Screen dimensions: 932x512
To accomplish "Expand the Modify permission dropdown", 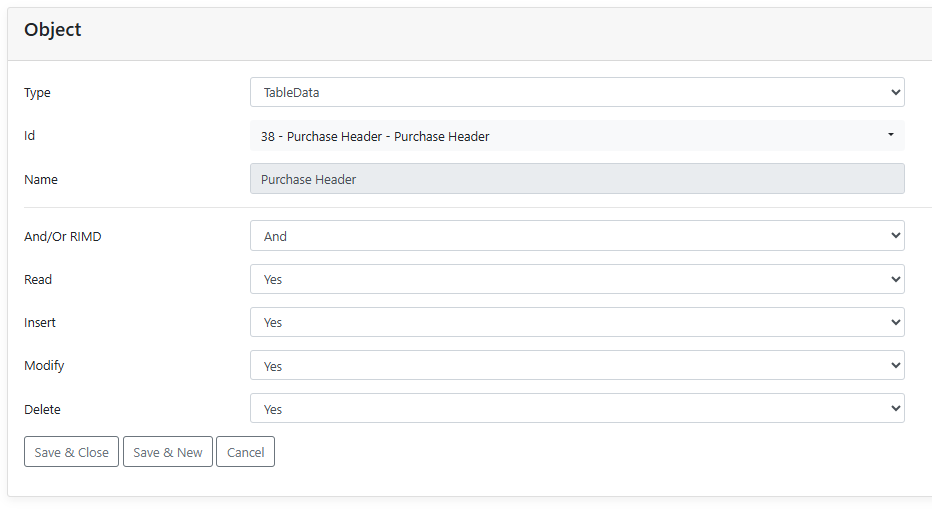I will (x=577, y=366).
